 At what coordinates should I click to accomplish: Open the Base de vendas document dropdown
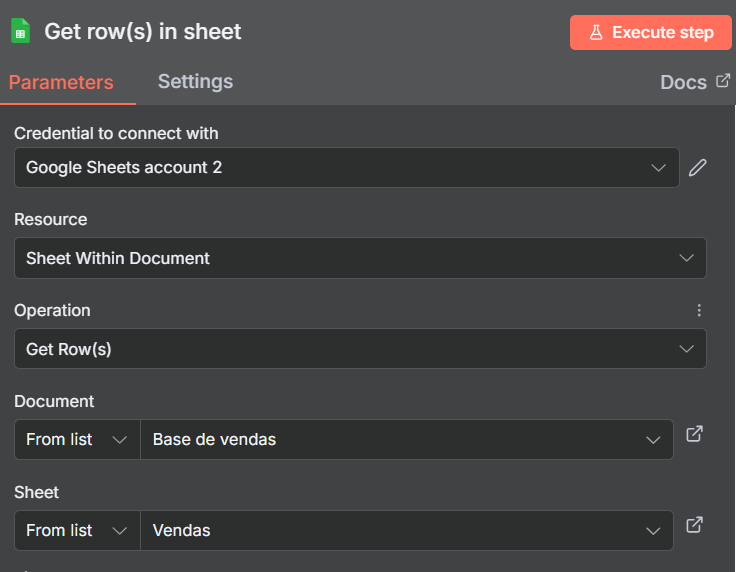(407, 440)
